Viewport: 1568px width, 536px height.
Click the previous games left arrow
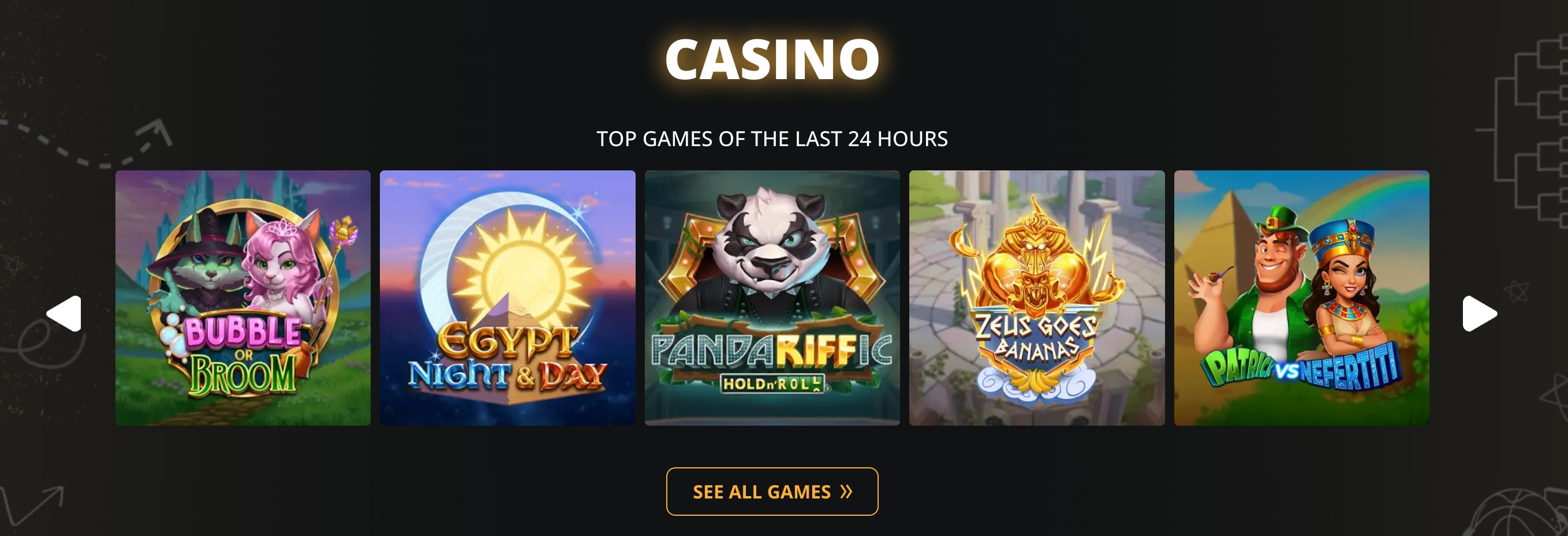[x=65, y=314]
